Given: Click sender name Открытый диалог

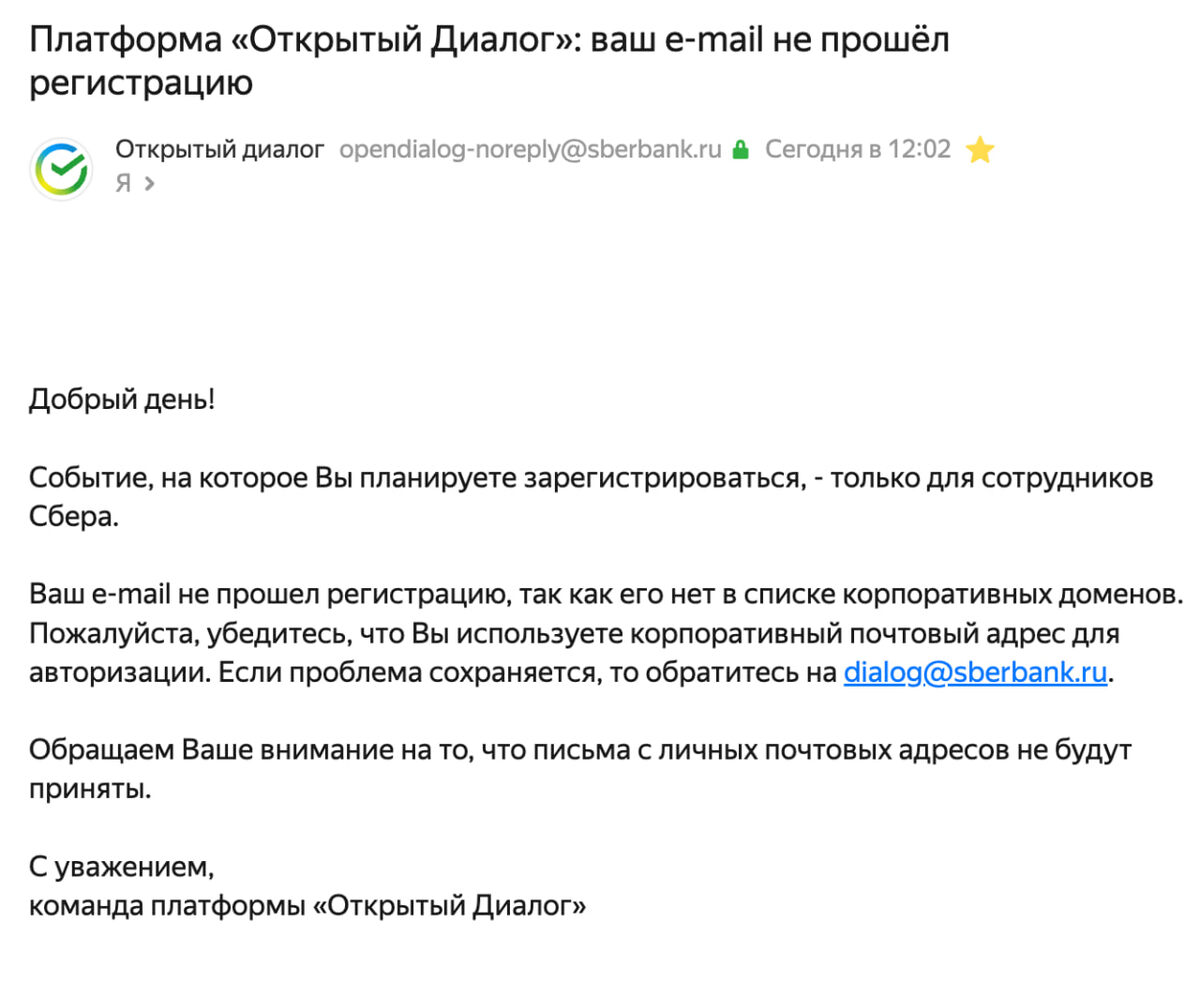Looking at the screenshot, I should 220,150.
